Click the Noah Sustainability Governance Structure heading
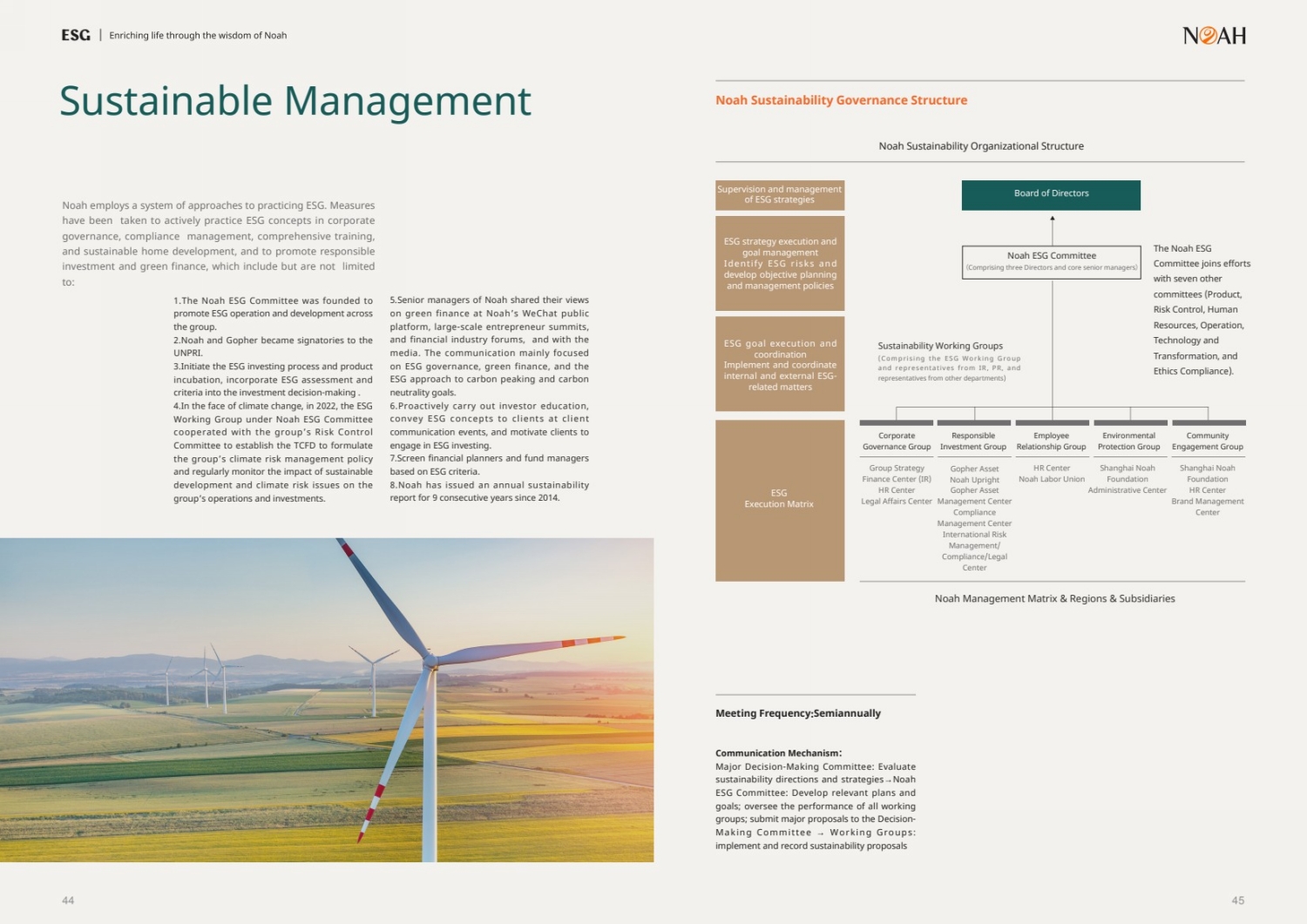 click(x=841, y=100)
